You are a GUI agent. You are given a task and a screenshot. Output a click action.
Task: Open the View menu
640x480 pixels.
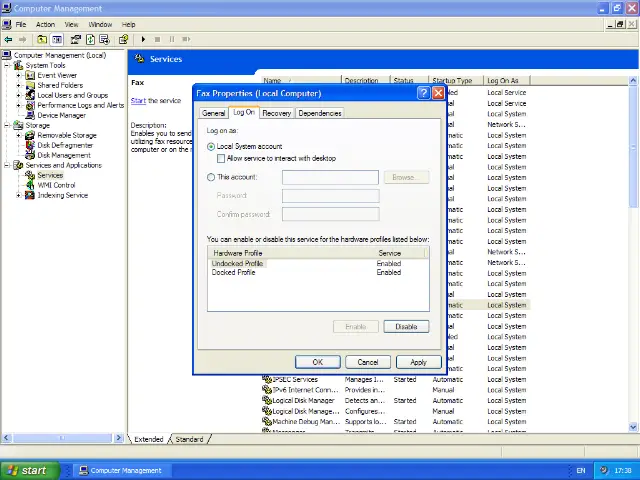tap(71, 24)
